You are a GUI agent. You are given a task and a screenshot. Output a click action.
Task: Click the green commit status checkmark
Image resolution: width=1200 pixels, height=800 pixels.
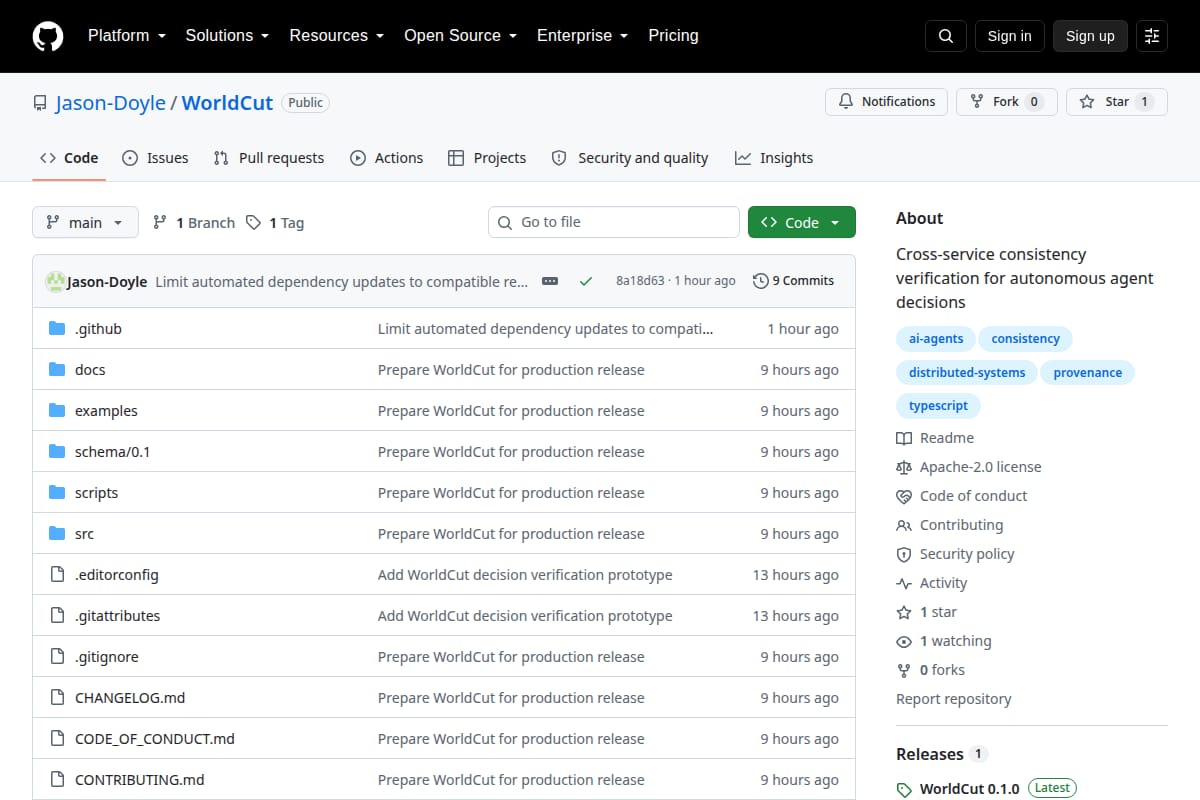pos(586,281)
